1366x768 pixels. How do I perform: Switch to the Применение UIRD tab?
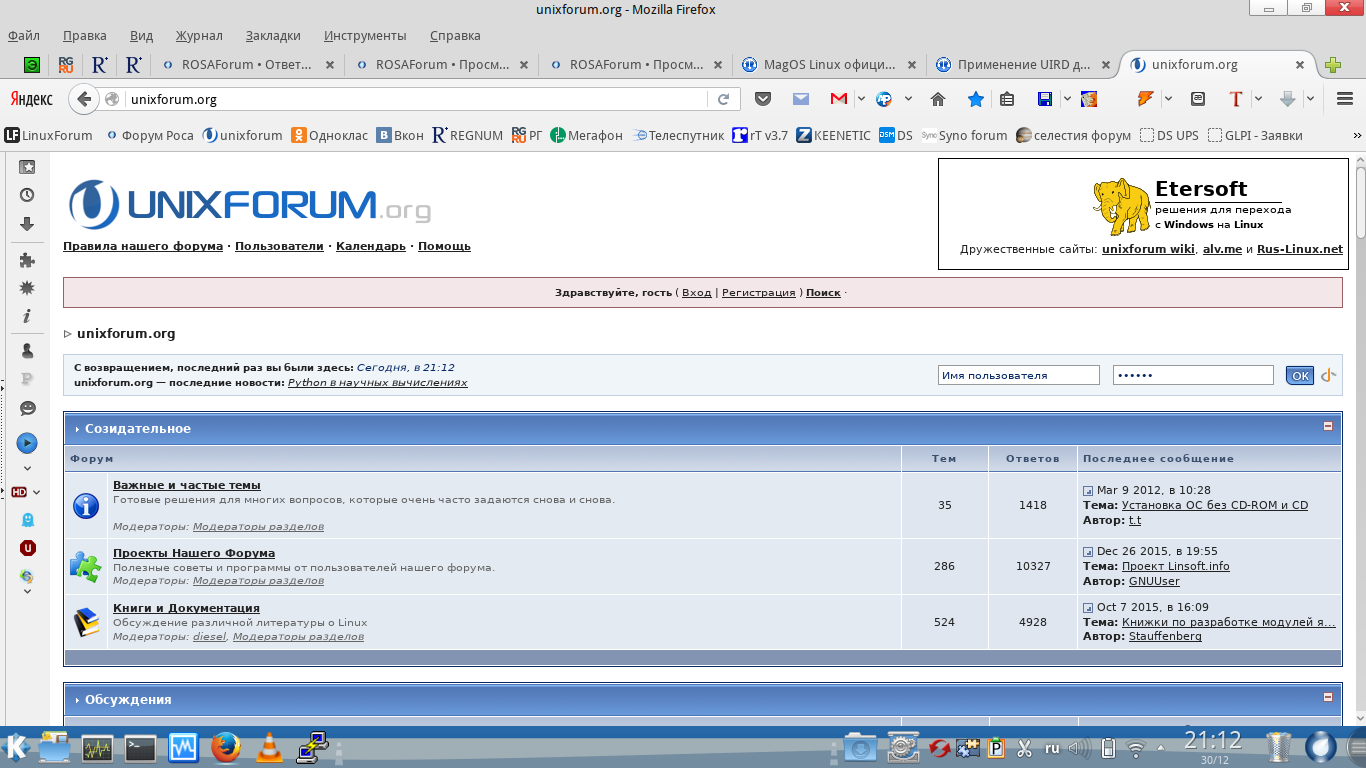click(x=1021, y=65)
